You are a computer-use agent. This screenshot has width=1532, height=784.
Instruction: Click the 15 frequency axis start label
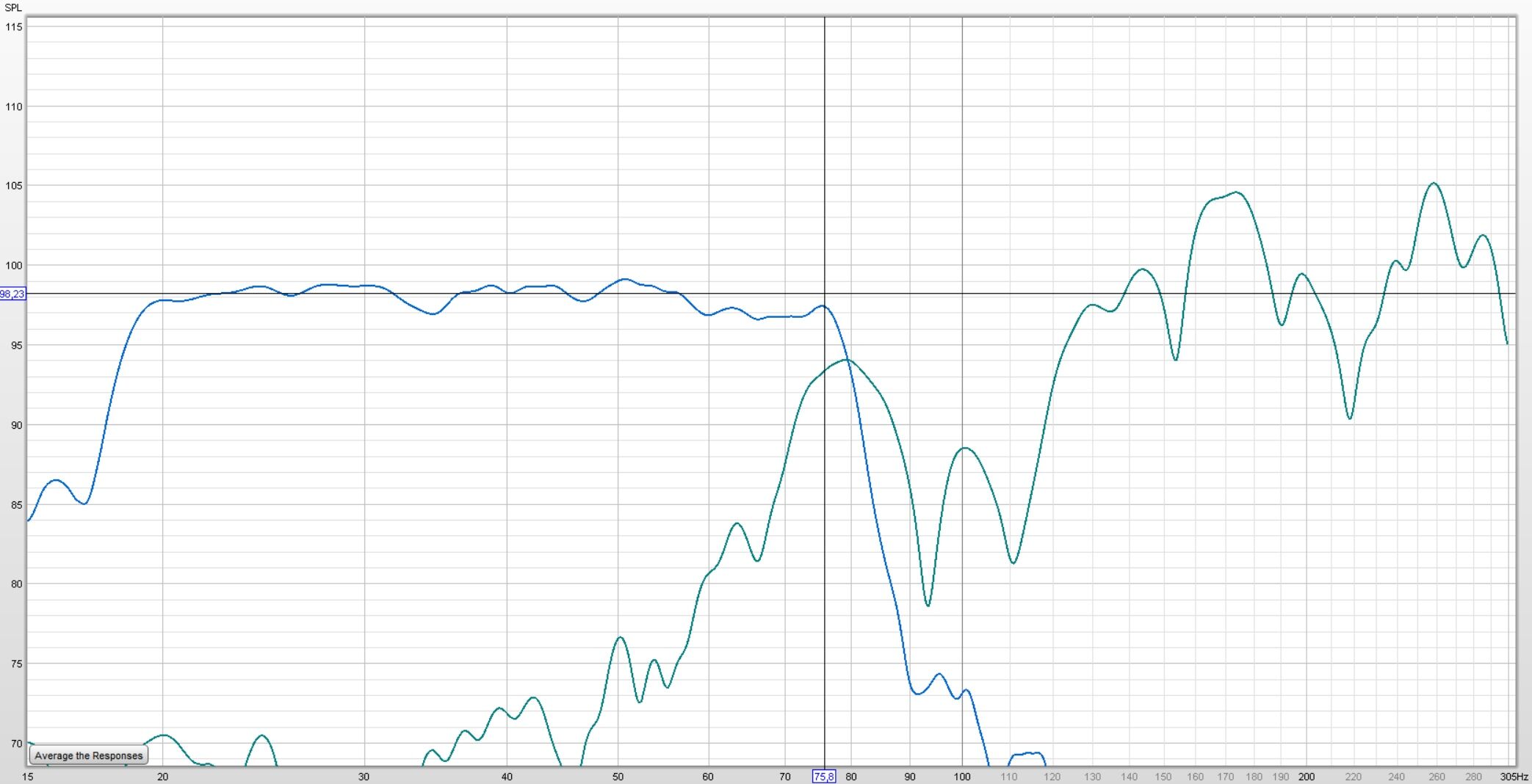(x=28, y=777)
